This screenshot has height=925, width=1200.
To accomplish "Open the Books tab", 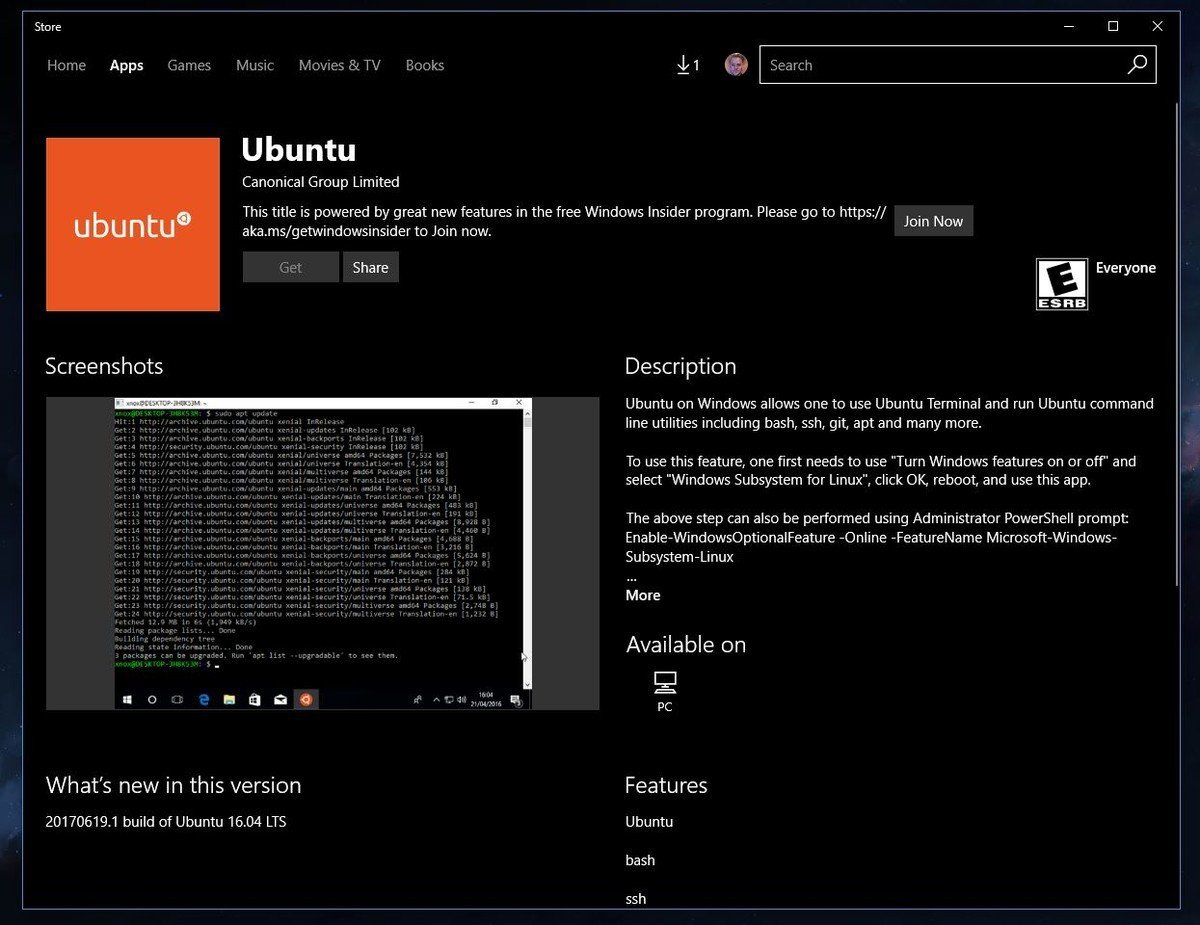I will pos(425,65).
